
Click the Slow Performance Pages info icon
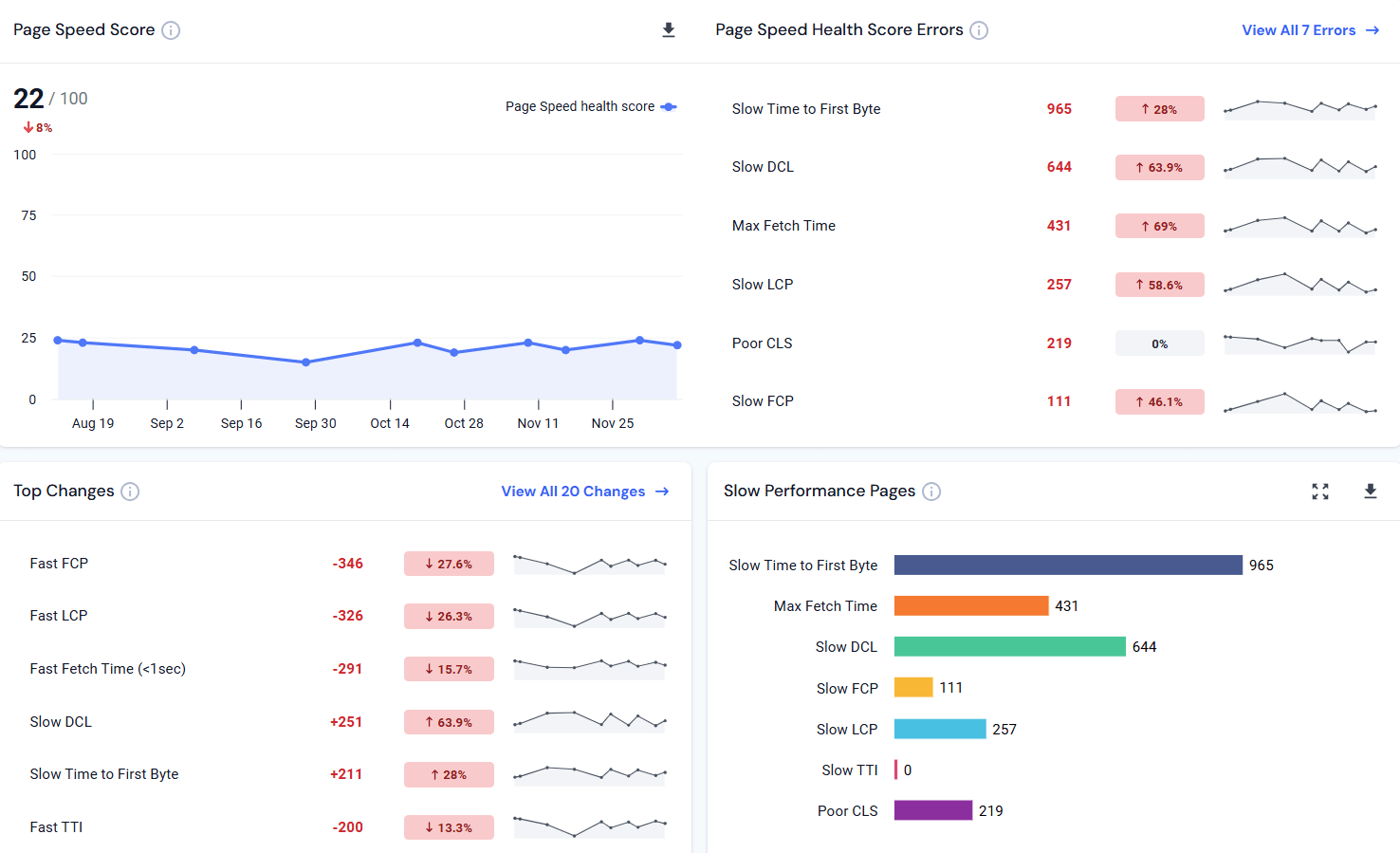click(x=931, y=491)
